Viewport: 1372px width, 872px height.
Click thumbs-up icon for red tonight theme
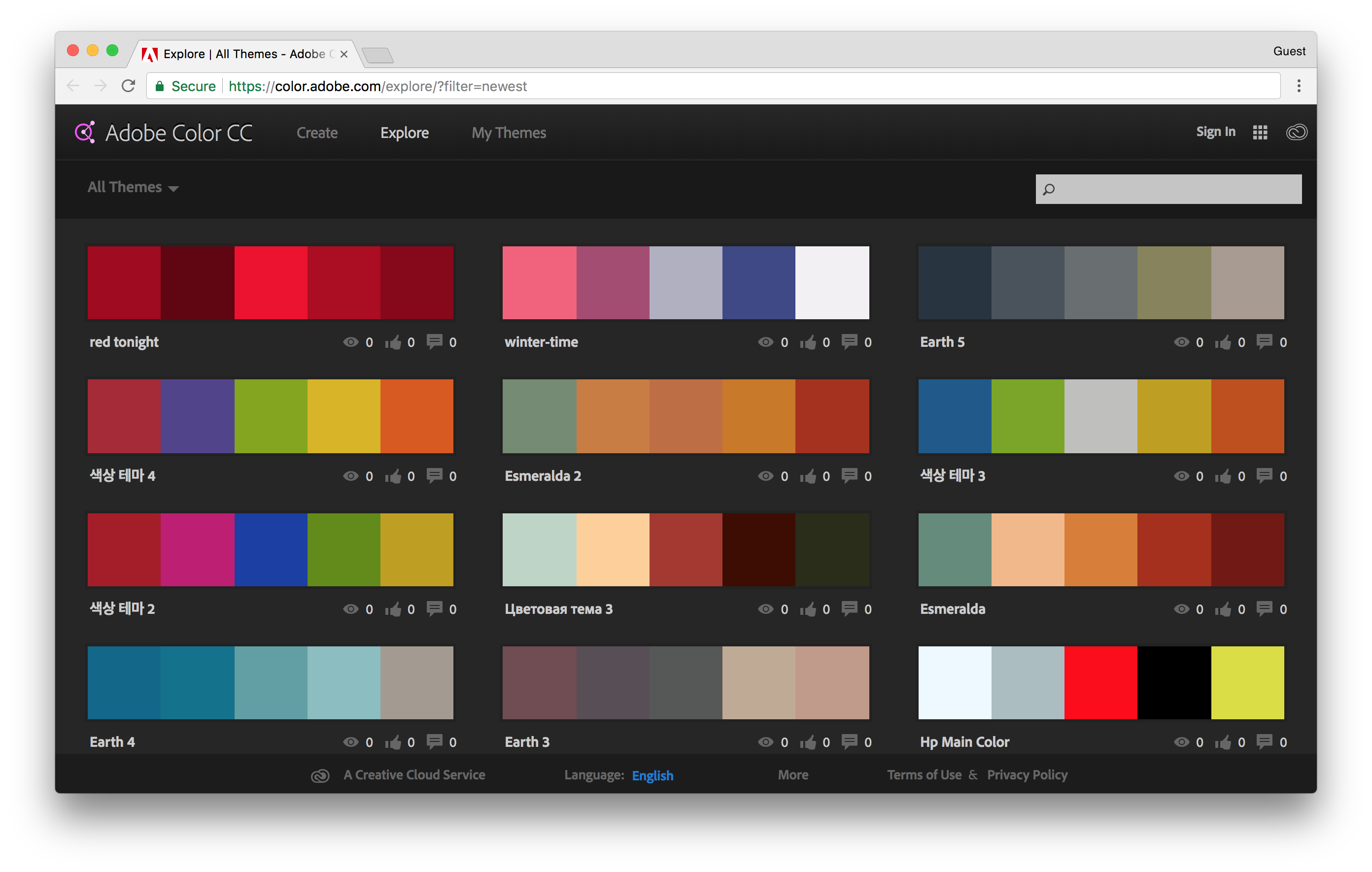(393, 342)
